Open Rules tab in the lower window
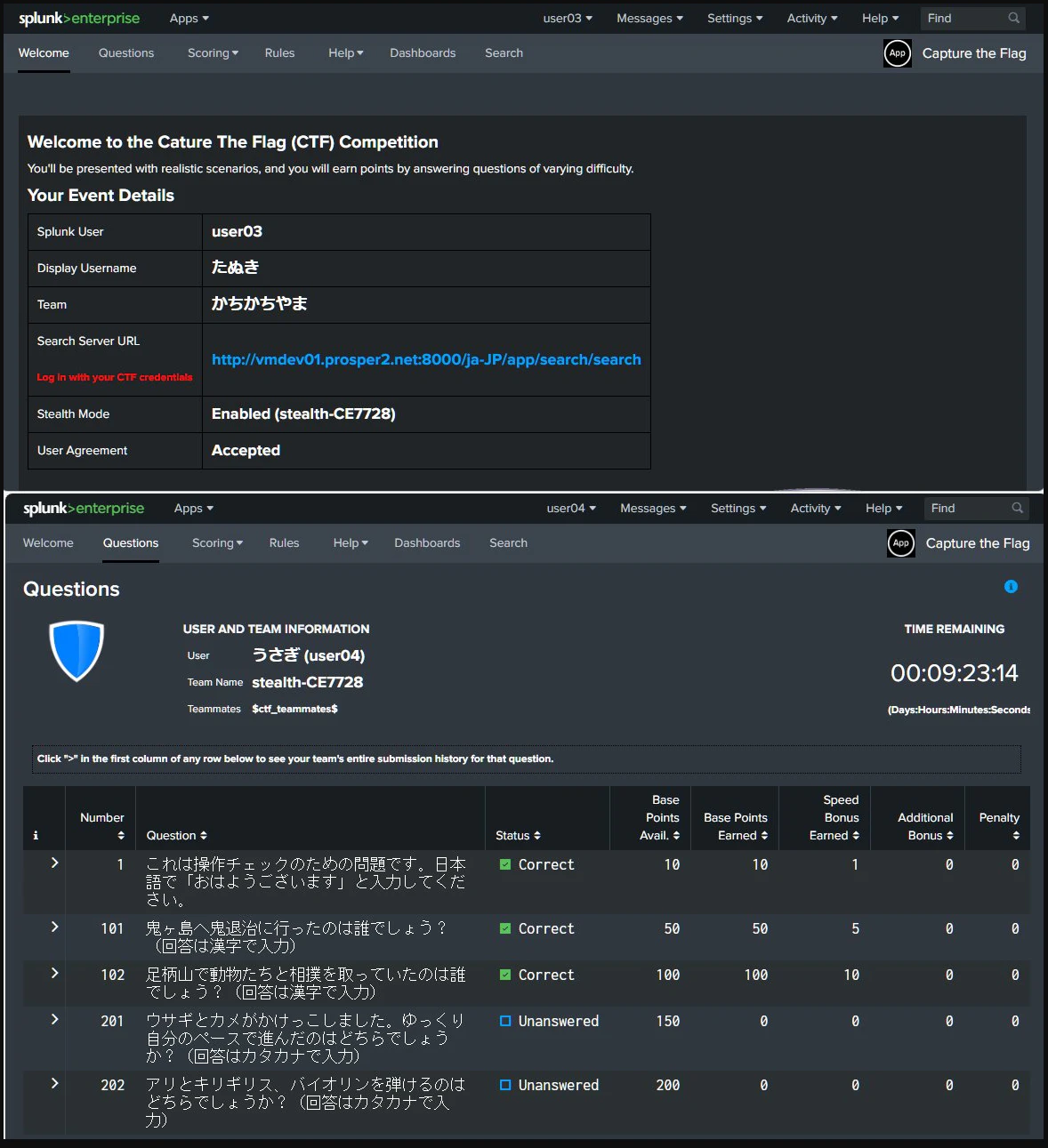Viewport: 1048px width, 1148px height. click(284, 543)
